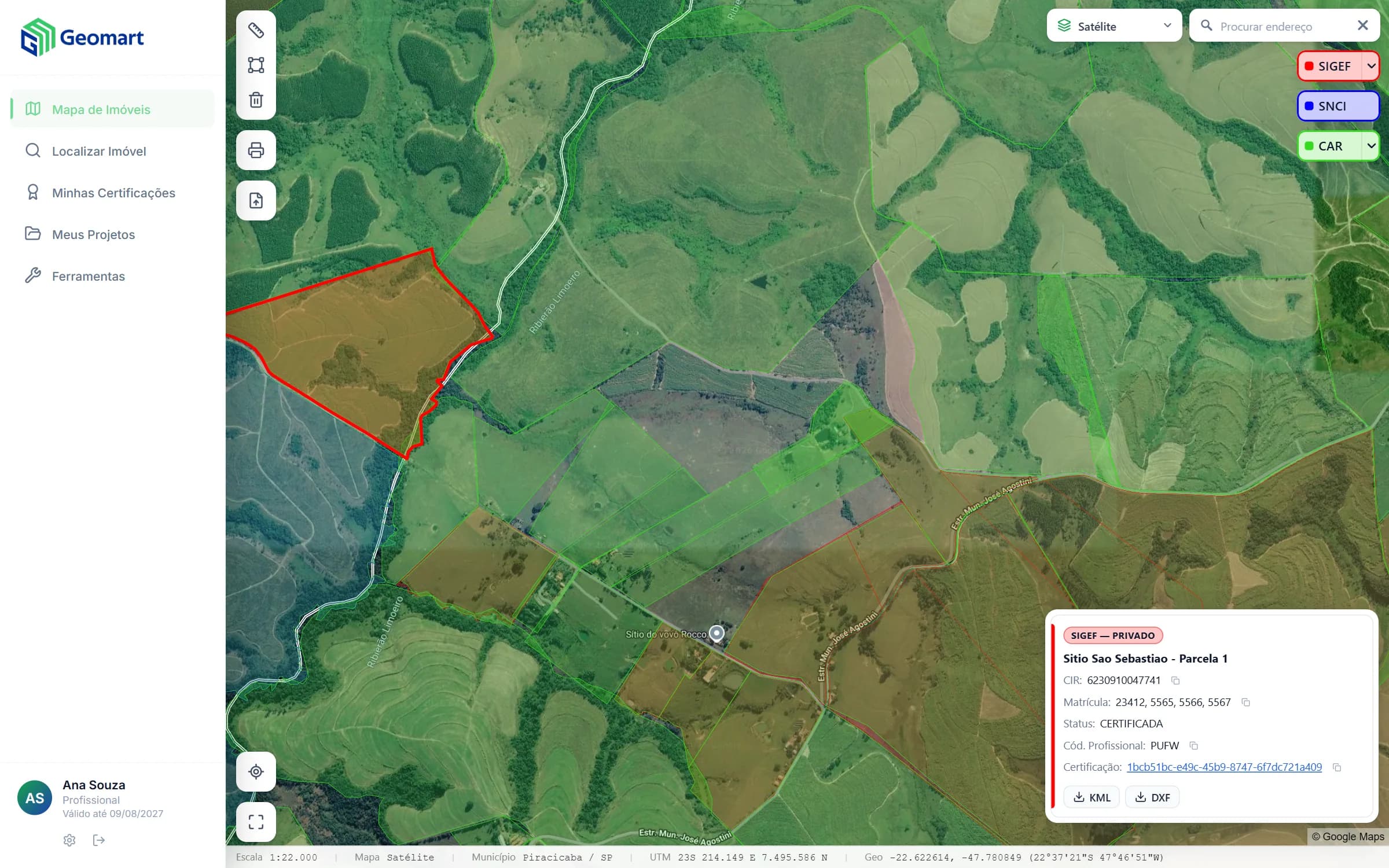The image size is (1389, 868).
Task: Toggle the SIGEF layer
Action: pyautogui.click(x=1329, y=66)
